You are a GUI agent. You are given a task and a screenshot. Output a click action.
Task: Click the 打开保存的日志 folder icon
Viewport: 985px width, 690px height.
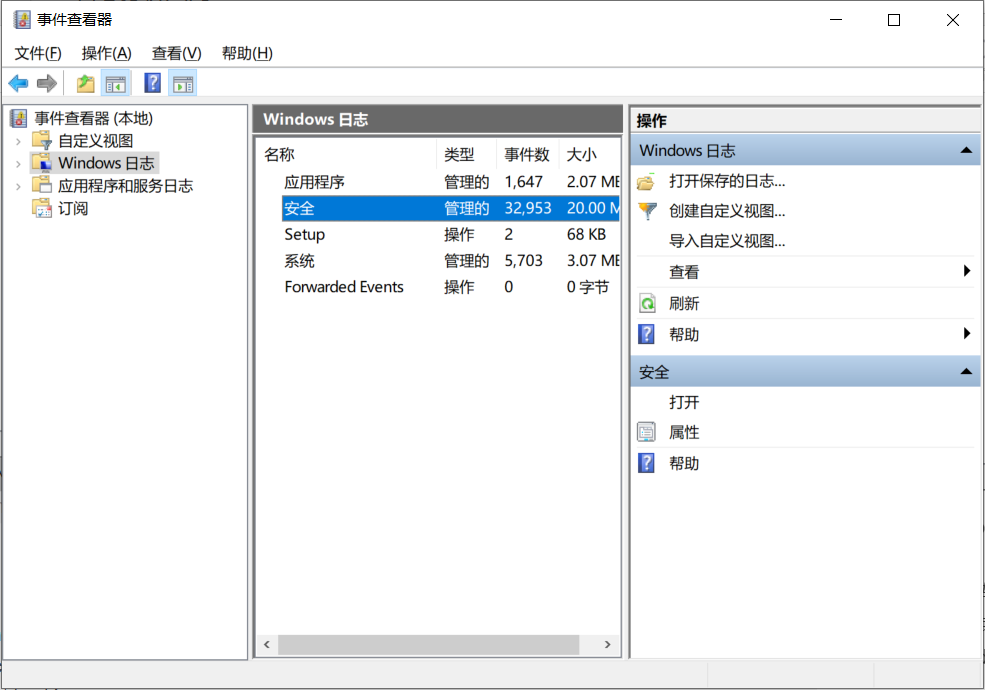[x=646, y=182]
